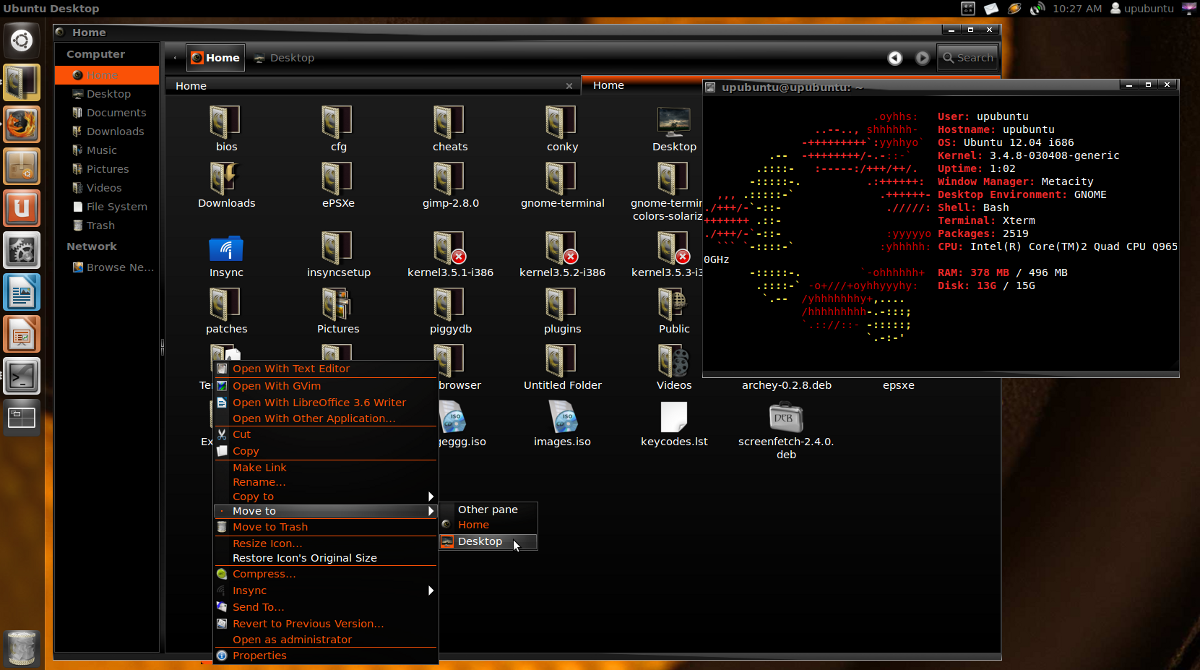The image size is (1200, 670).
Task: Expand the Insync submenu in the context menu
Action: pos(430,590)
